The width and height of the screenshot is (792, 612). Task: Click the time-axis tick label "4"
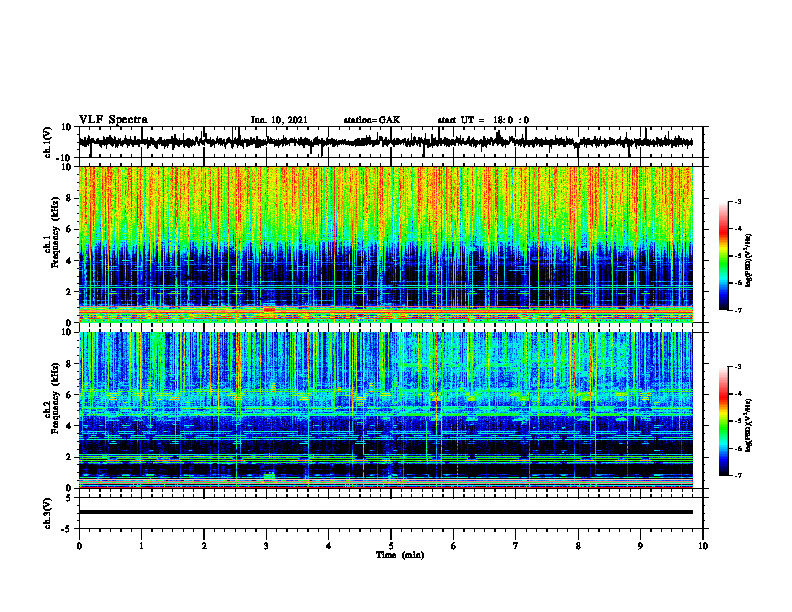pyautogui.click(x=329, y=546)
